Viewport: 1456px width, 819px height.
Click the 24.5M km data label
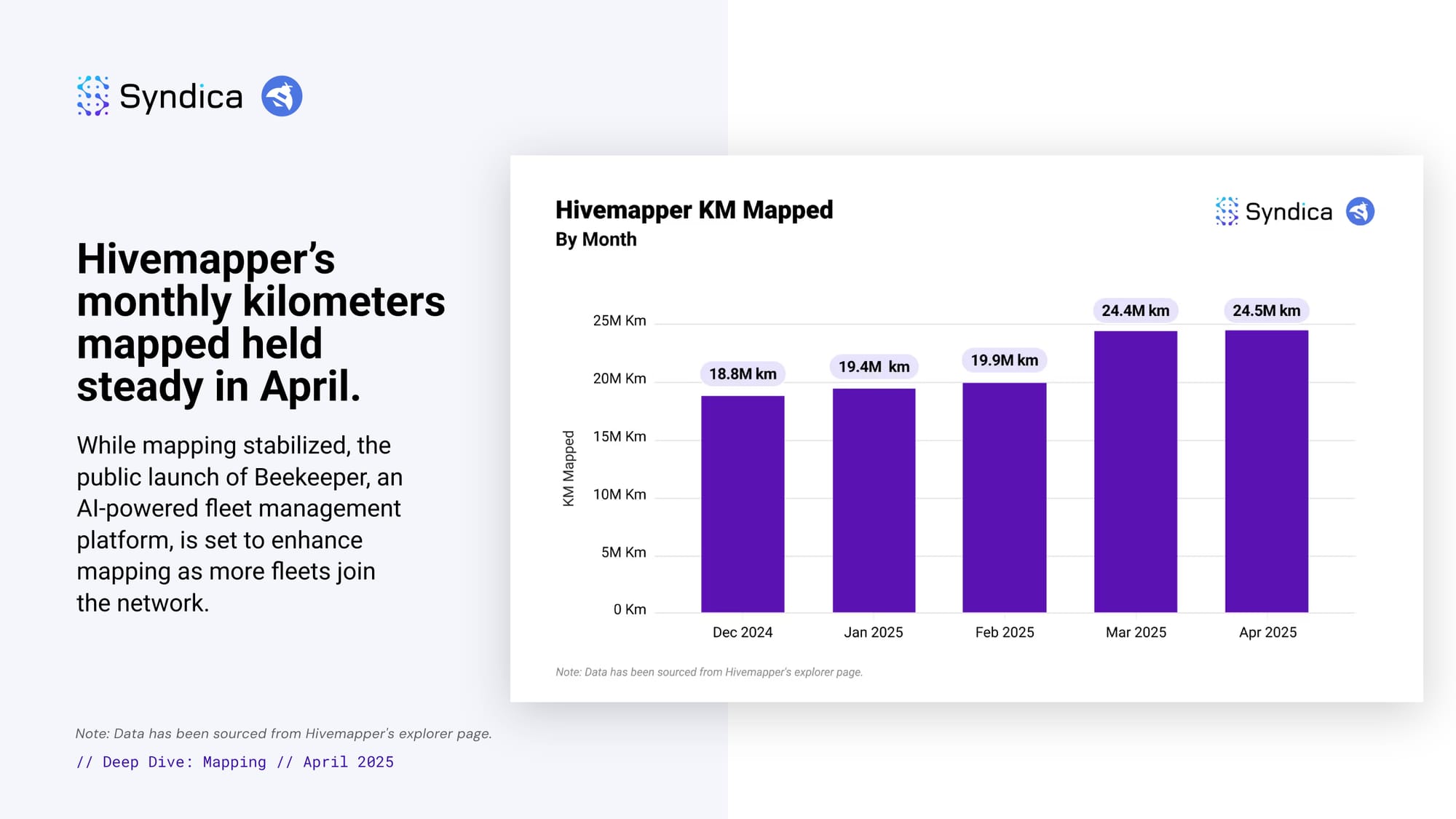1266,311
